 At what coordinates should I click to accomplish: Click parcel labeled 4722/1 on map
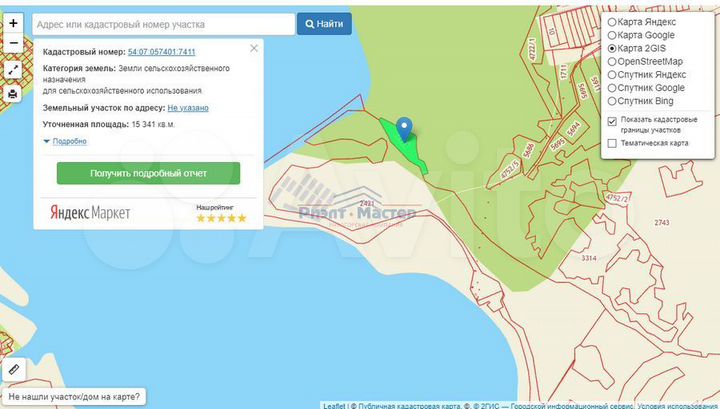pyautogui.click(x=533, y=49)
